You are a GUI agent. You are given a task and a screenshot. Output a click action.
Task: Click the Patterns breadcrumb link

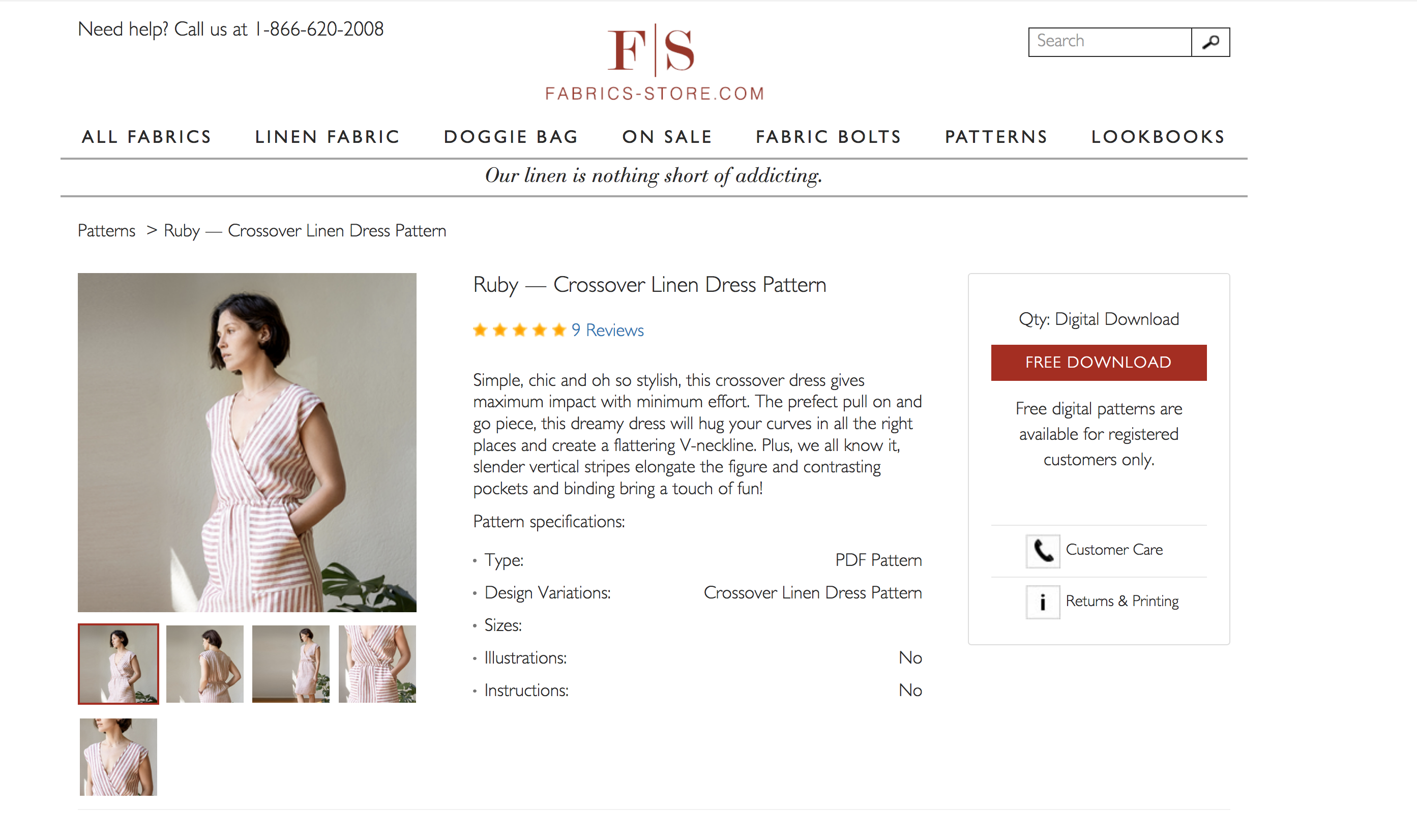click(x=106, y=231)
